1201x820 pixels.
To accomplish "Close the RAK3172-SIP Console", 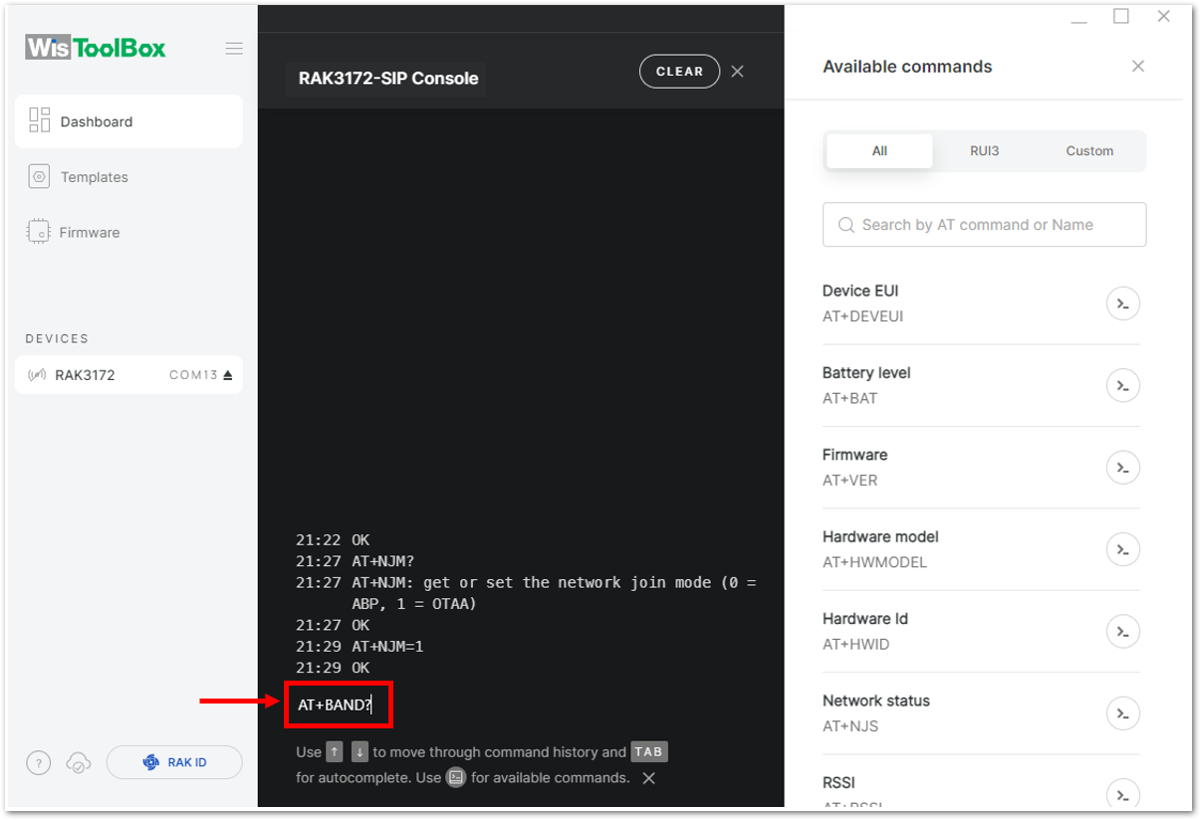I will pyautogui.click(x=737, y=71).
